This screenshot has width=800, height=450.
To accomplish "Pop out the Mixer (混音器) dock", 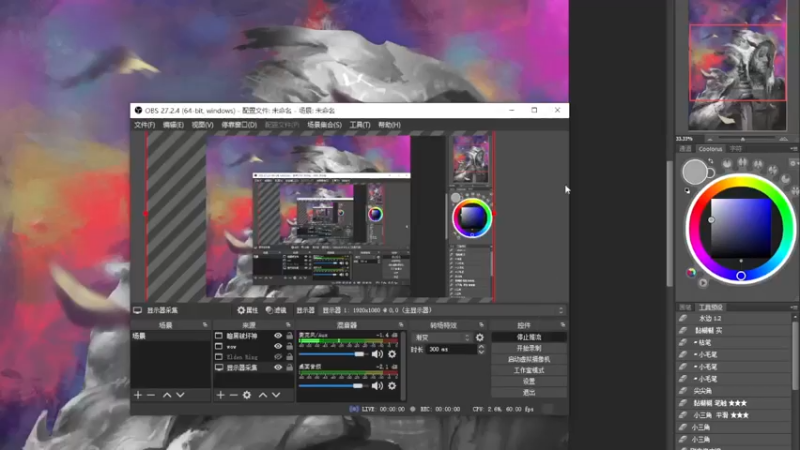I will point(401,324).
